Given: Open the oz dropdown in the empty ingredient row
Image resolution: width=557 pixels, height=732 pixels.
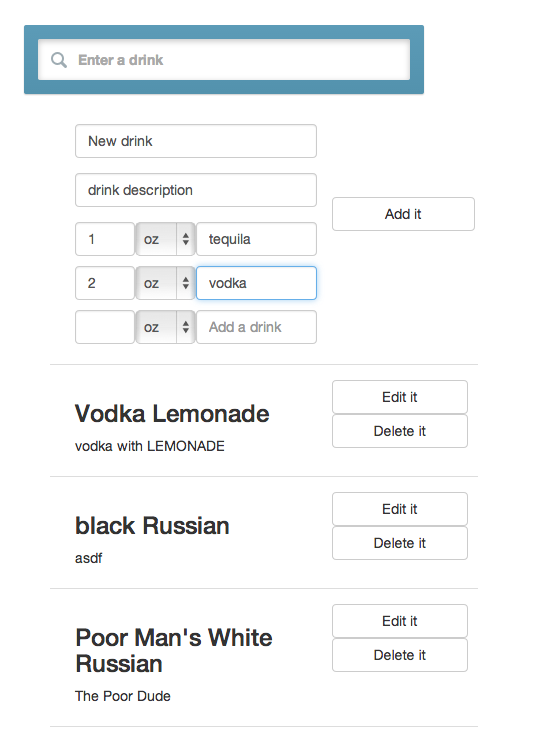Looking at the screenshot, I should (x=165, y=327).
